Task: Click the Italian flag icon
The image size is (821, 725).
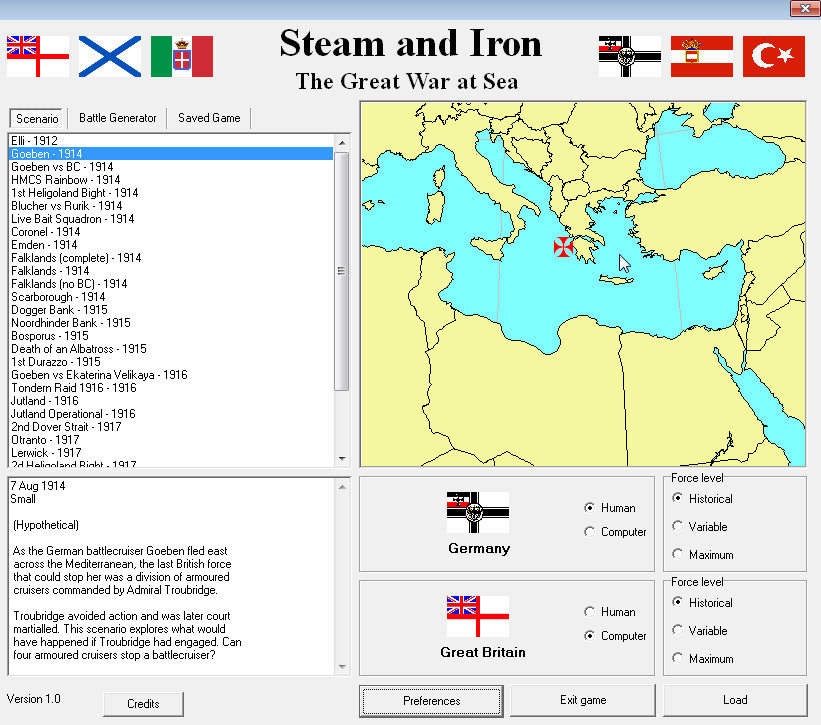Action: 182,56
